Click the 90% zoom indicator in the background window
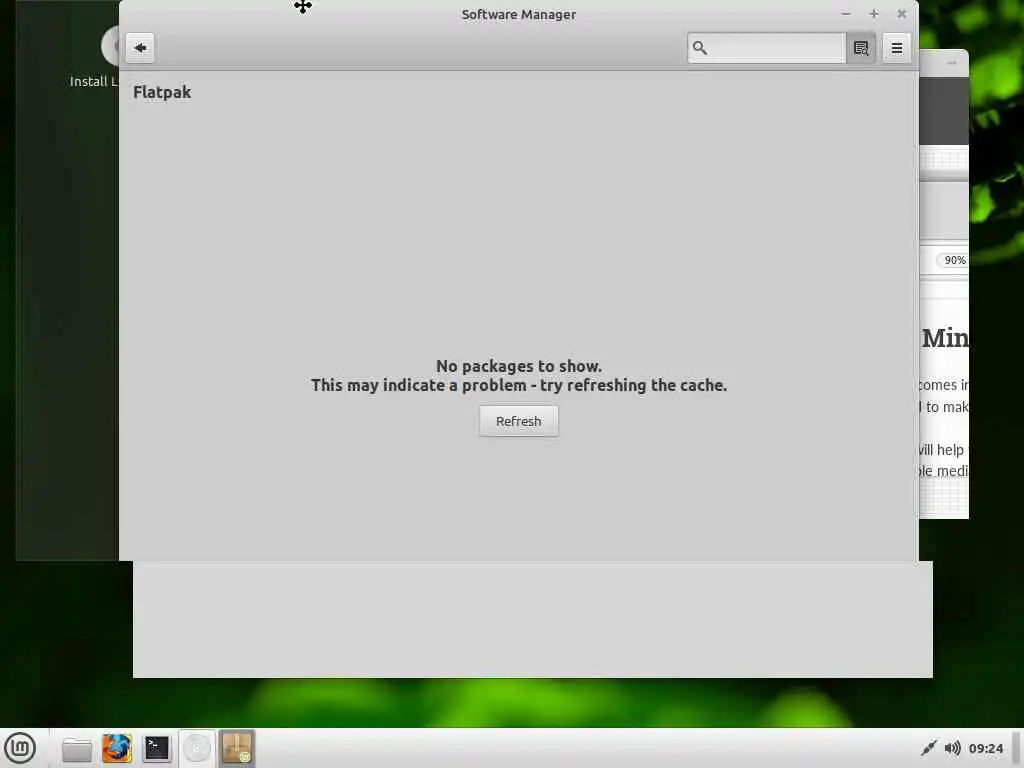This screenshot has height=768, width=1024. (953, 260)
